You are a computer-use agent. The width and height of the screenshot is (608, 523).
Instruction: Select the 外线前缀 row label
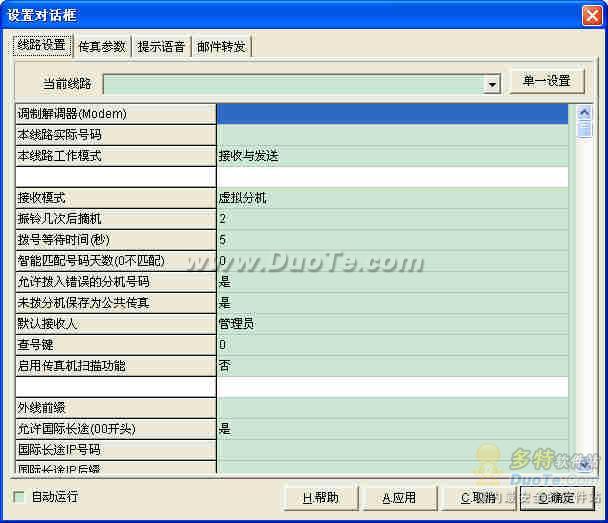pyautogui.click(x=116, y=408)
